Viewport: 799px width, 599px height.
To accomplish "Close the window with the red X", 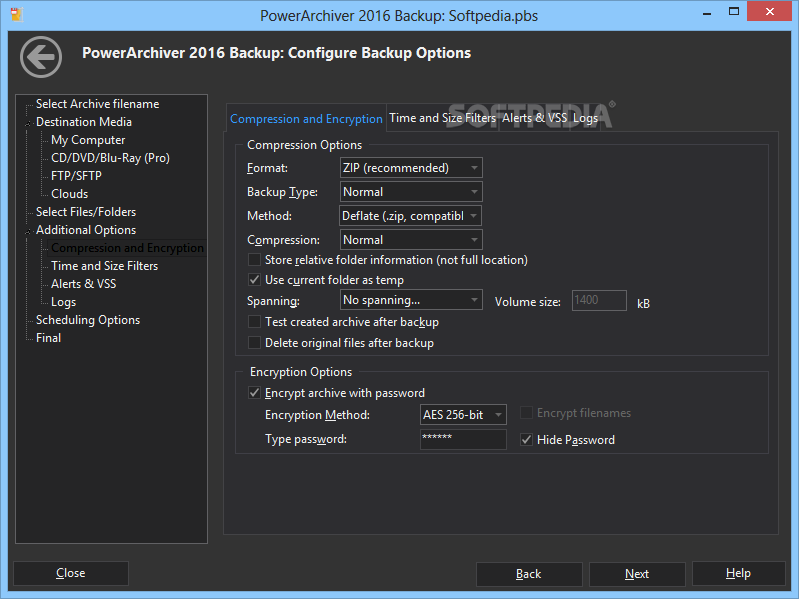I will pyautogui.click(x=770, y=11).
